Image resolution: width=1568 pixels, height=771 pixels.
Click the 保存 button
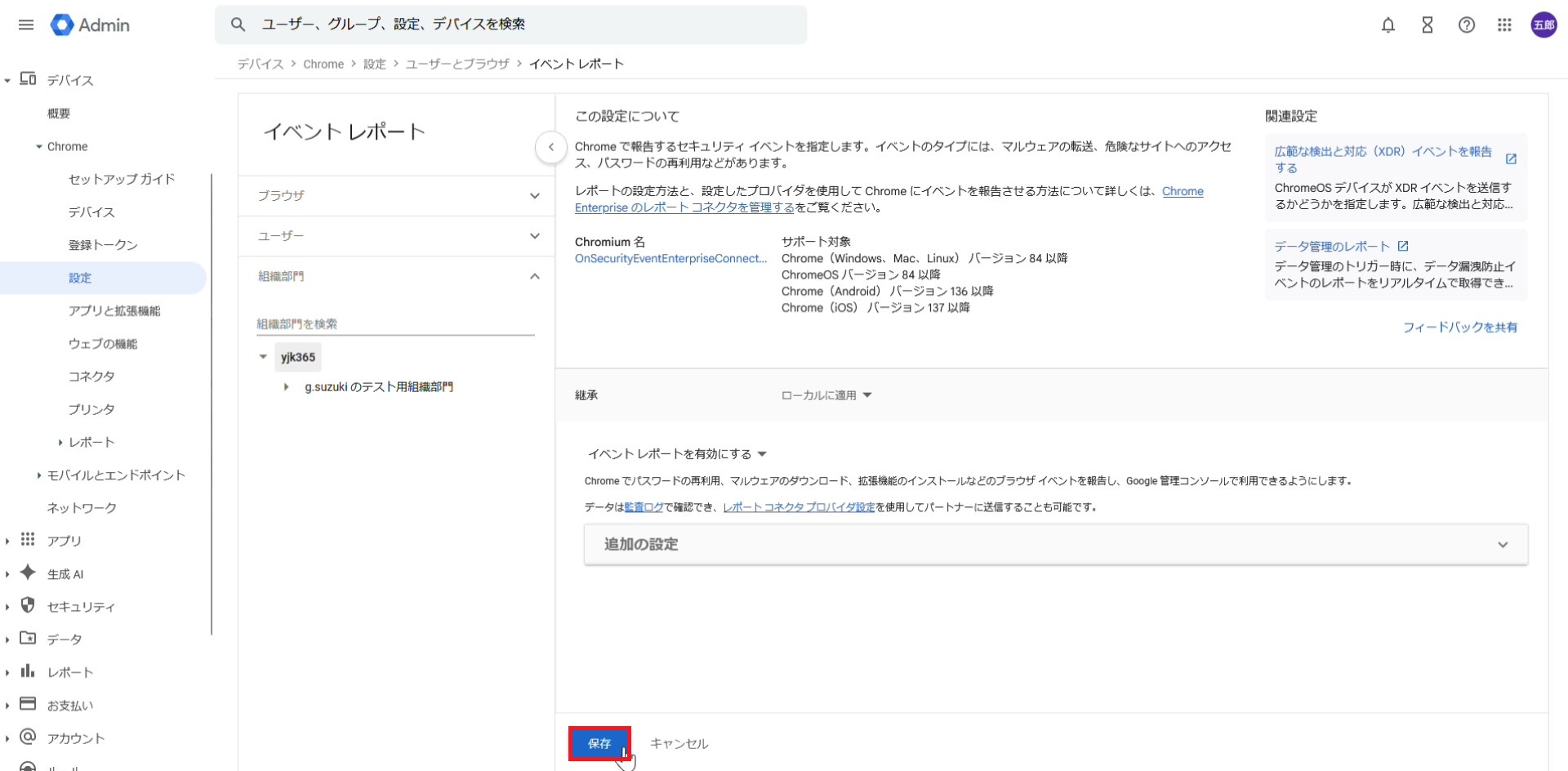pyautogui.click(x=599, y=743)
